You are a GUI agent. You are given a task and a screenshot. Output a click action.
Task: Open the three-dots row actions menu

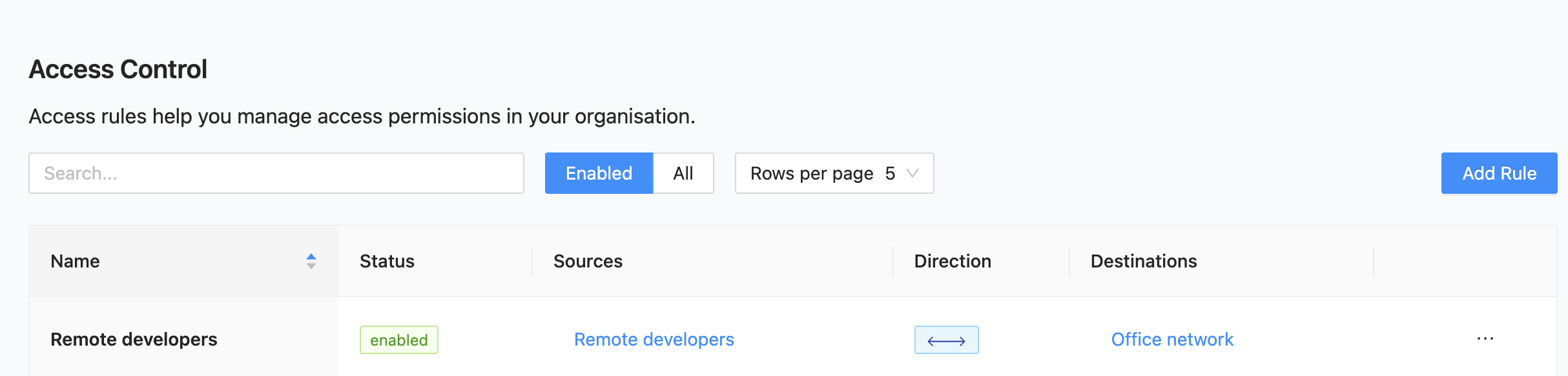tap(1485, 339)
